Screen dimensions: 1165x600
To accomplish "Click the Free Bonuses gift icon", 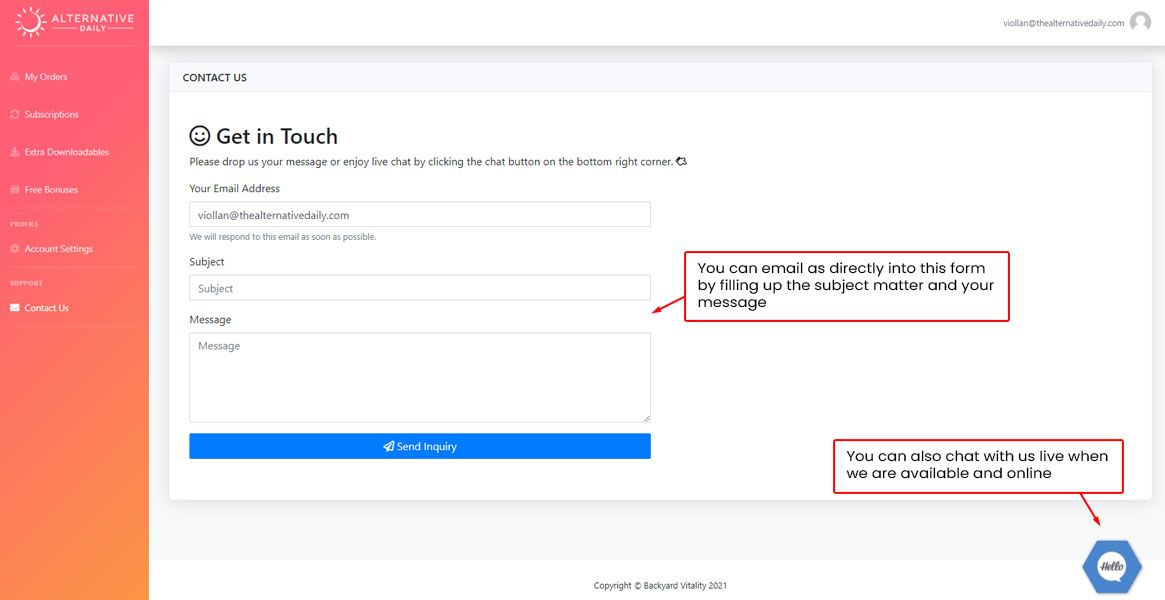I will coord(15,190).
